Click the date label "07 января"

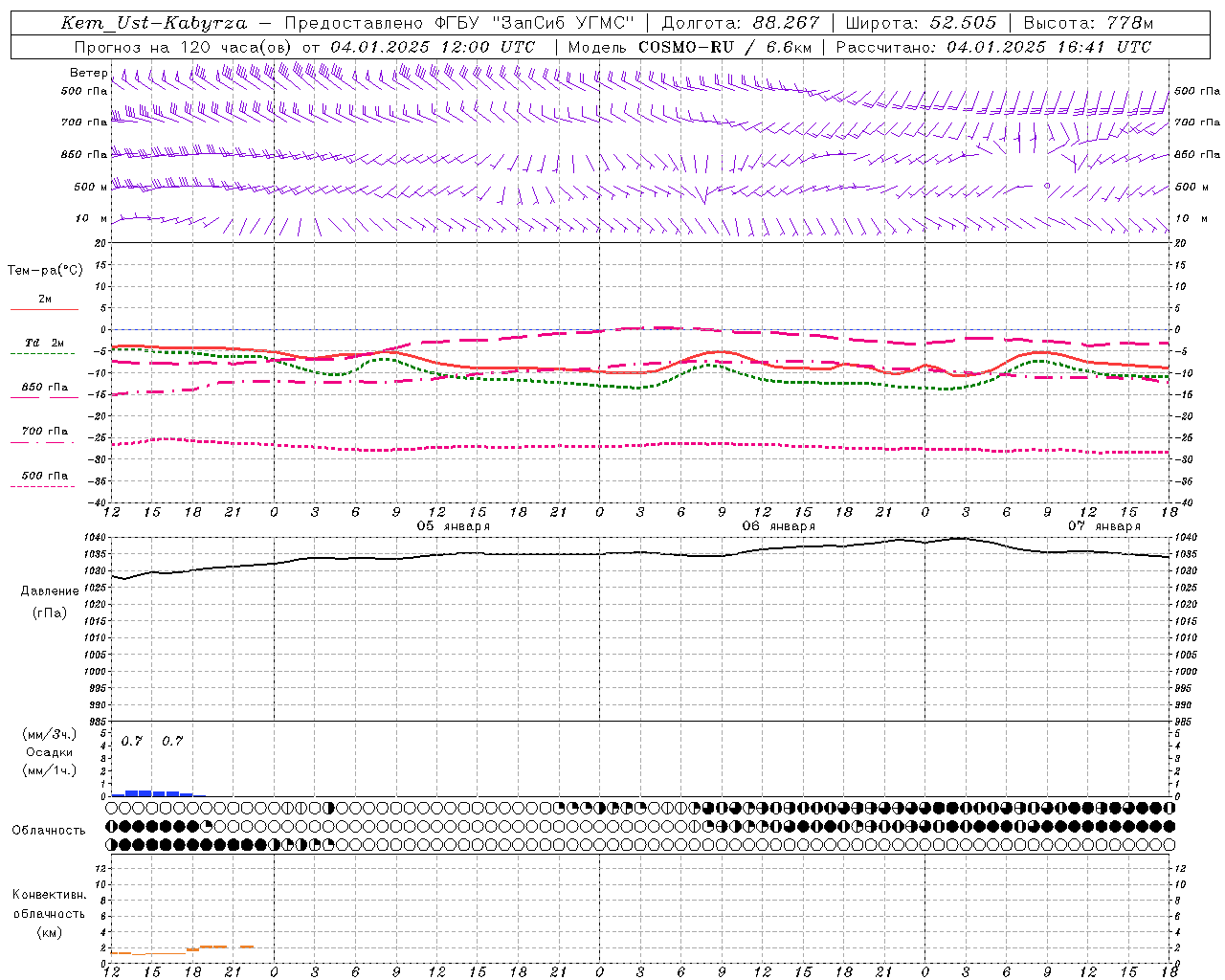(x=1104, y=526)
